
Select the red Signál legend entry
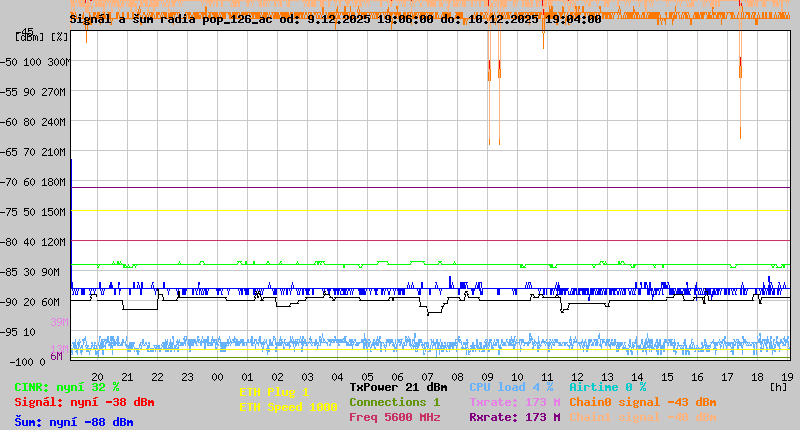pos(84,402)
